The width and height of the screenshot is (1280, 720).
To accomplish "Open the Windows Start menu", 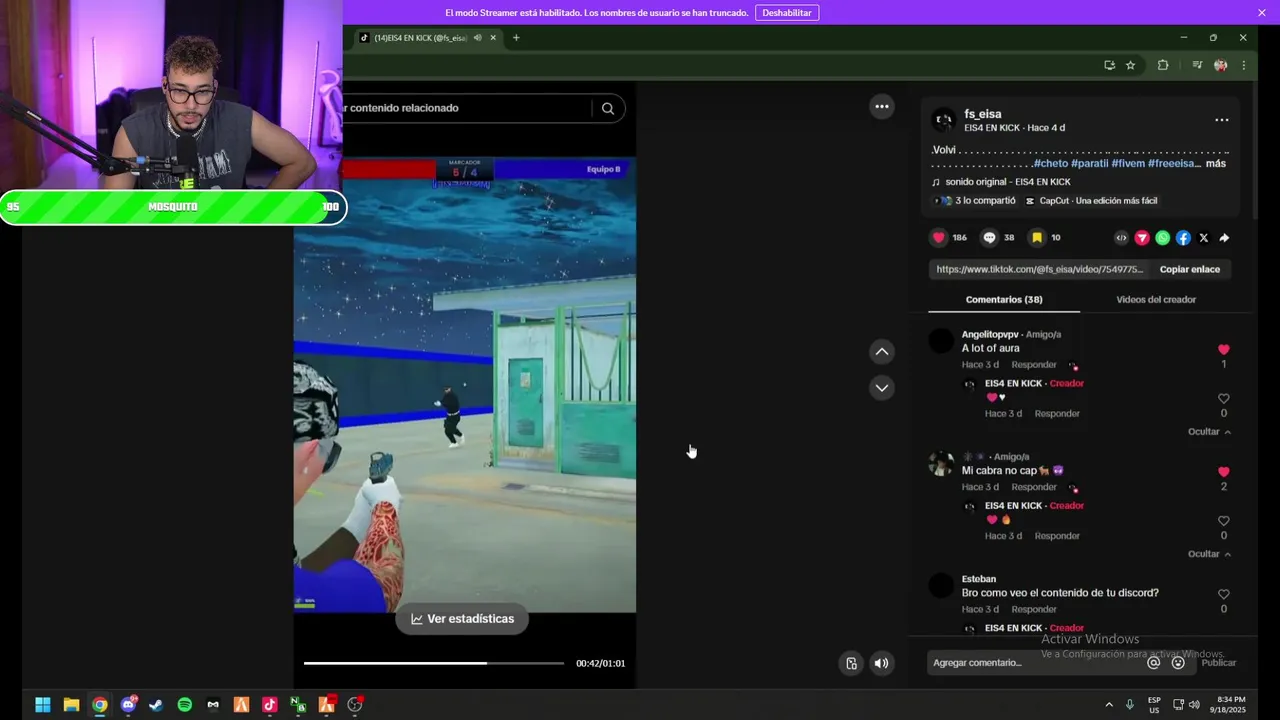I will [x=43, y=705].
